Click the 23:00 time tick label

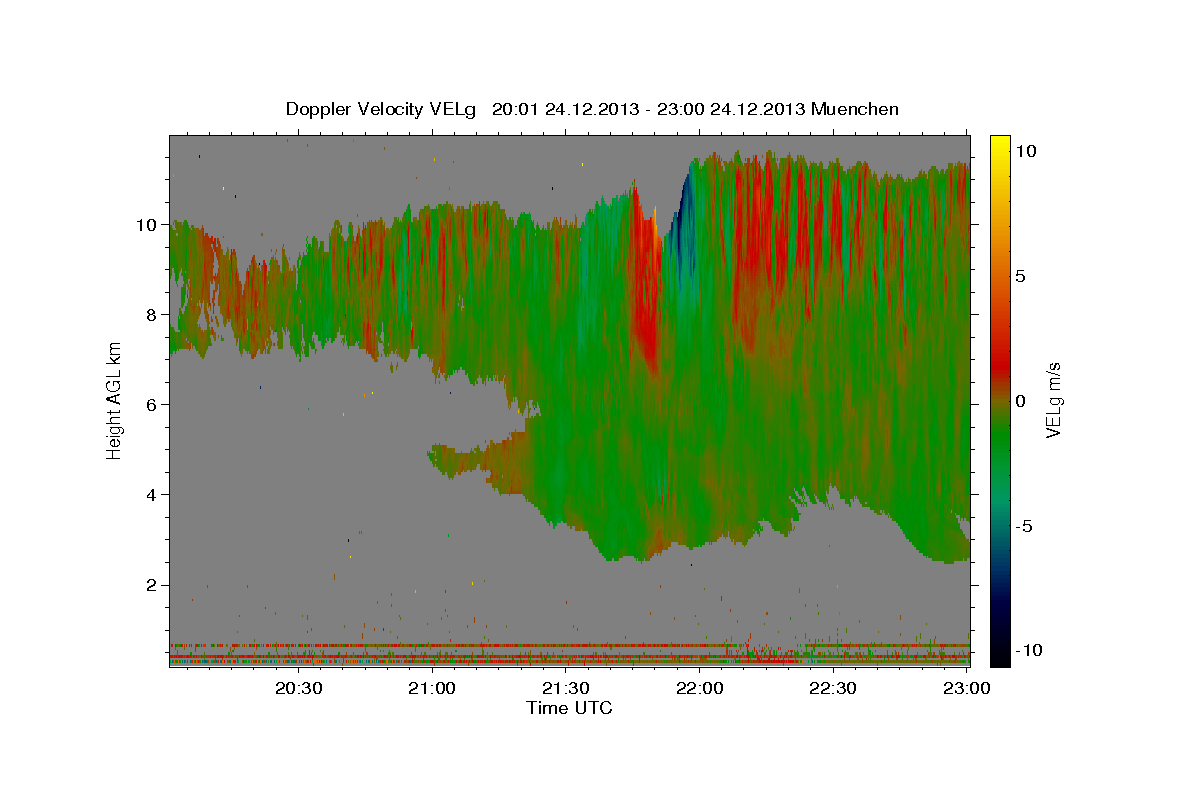(966, 688)
